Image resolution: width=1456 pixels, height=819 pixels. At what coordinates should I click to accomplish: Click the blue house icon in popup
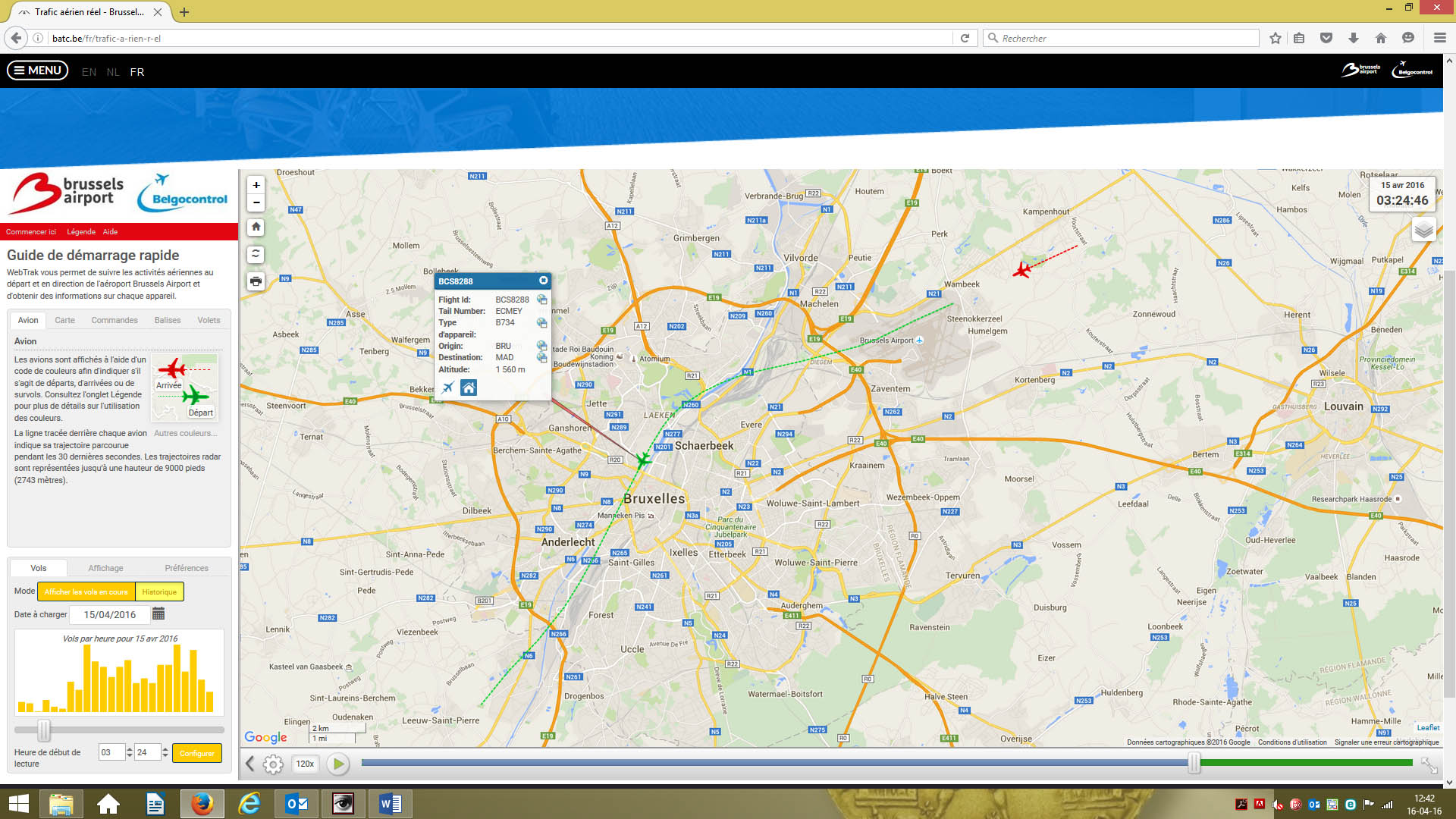click(x=469, y=388)
